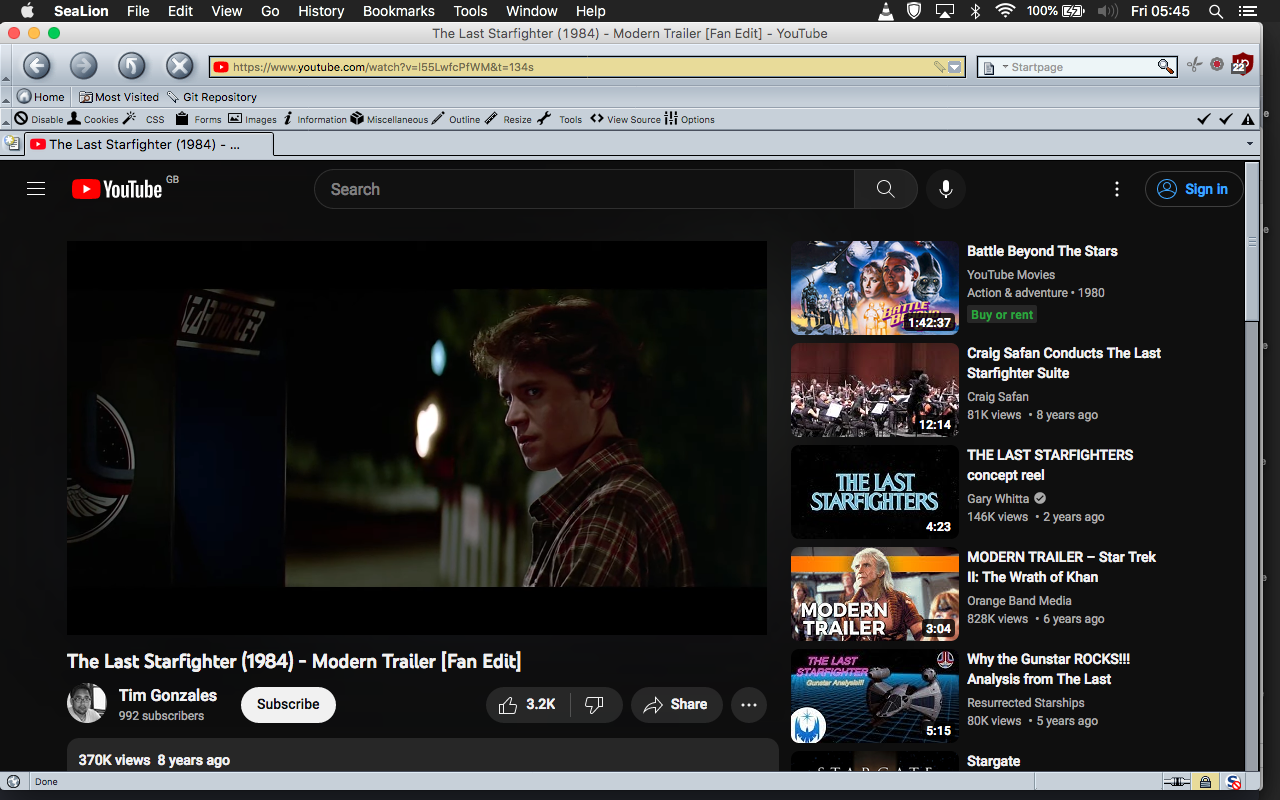Click the padlock security icon in status bar
Viewport: 1280px width, 800px height.
pos(1205,782)
